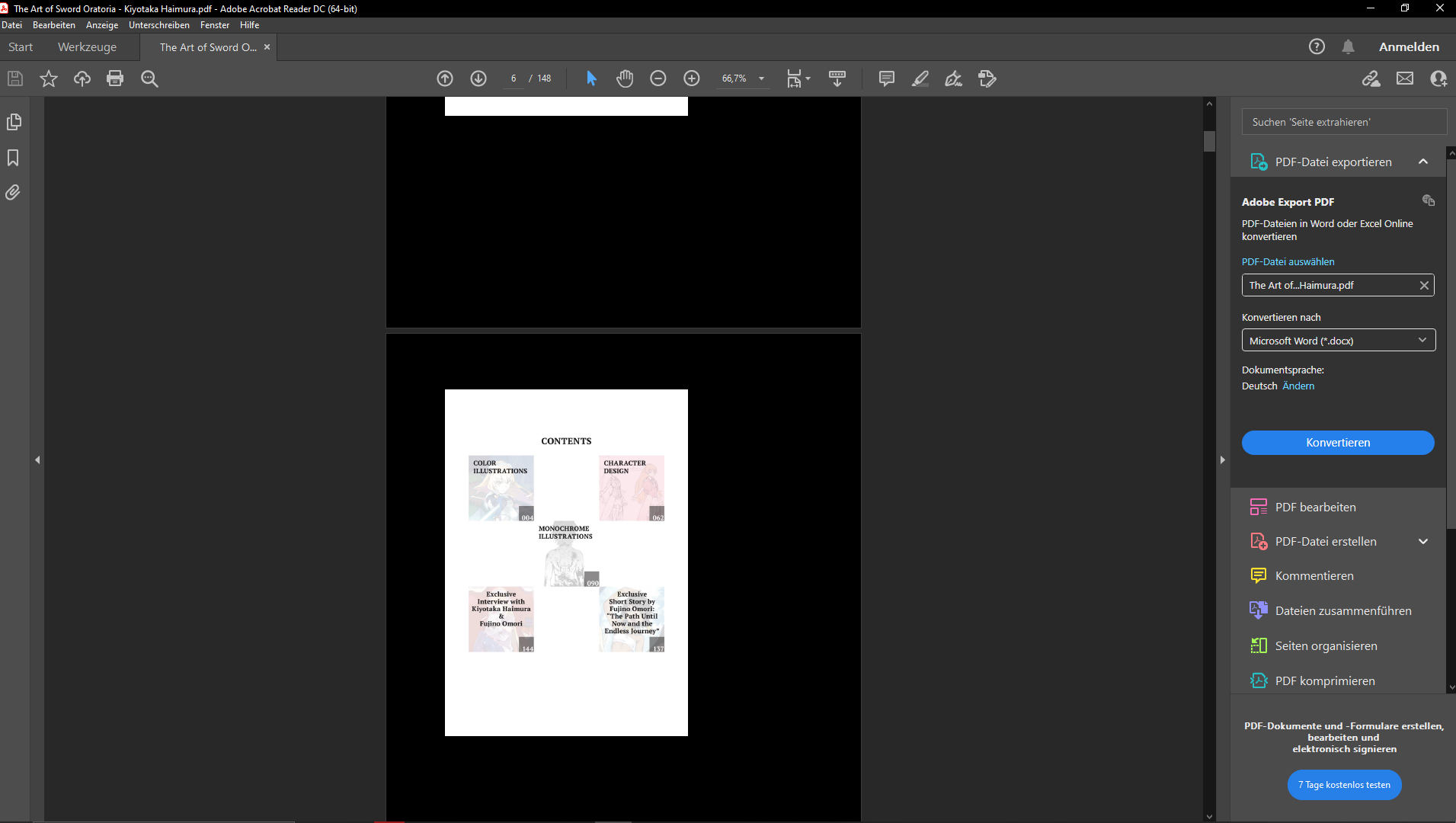
Task: Go to next page with down arrow
Action: click(x=478, y=78)
